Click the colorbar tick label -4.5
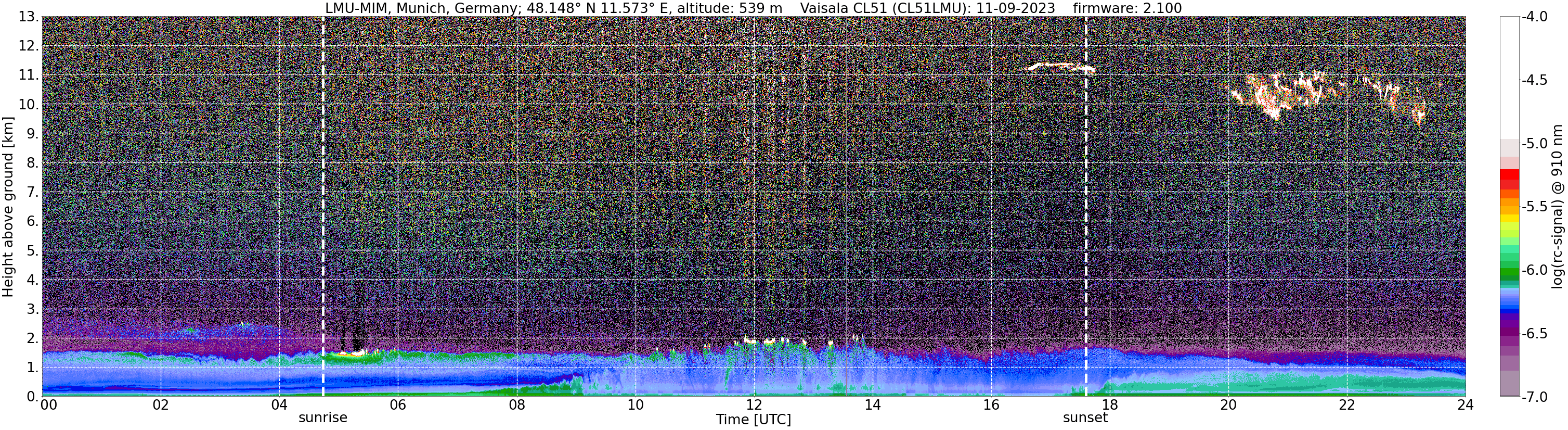The width and height of the screenshot is (1568, 430). click(1535, 80)
